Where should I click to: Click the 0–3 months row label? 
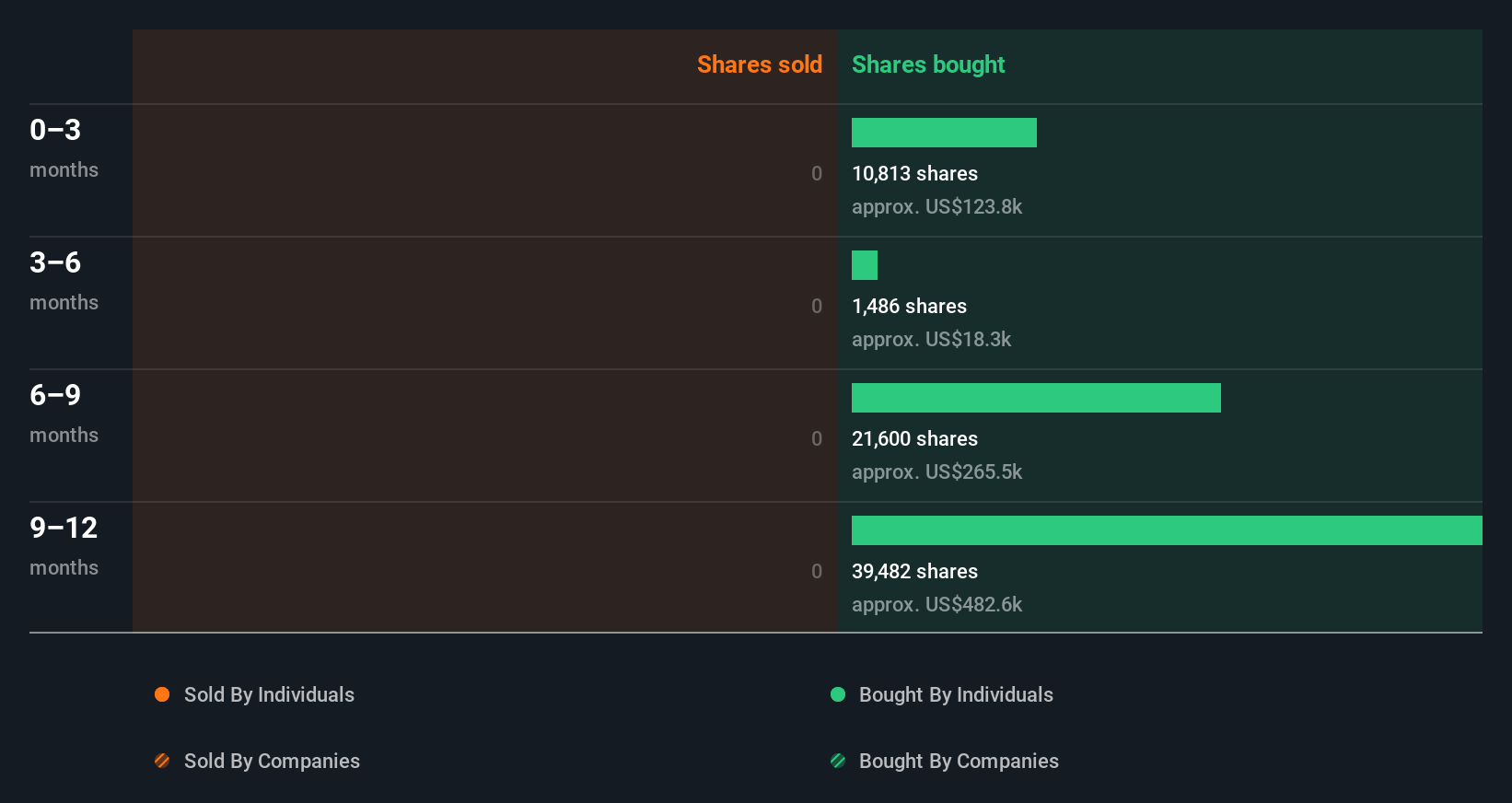click(x=64, y=148)
